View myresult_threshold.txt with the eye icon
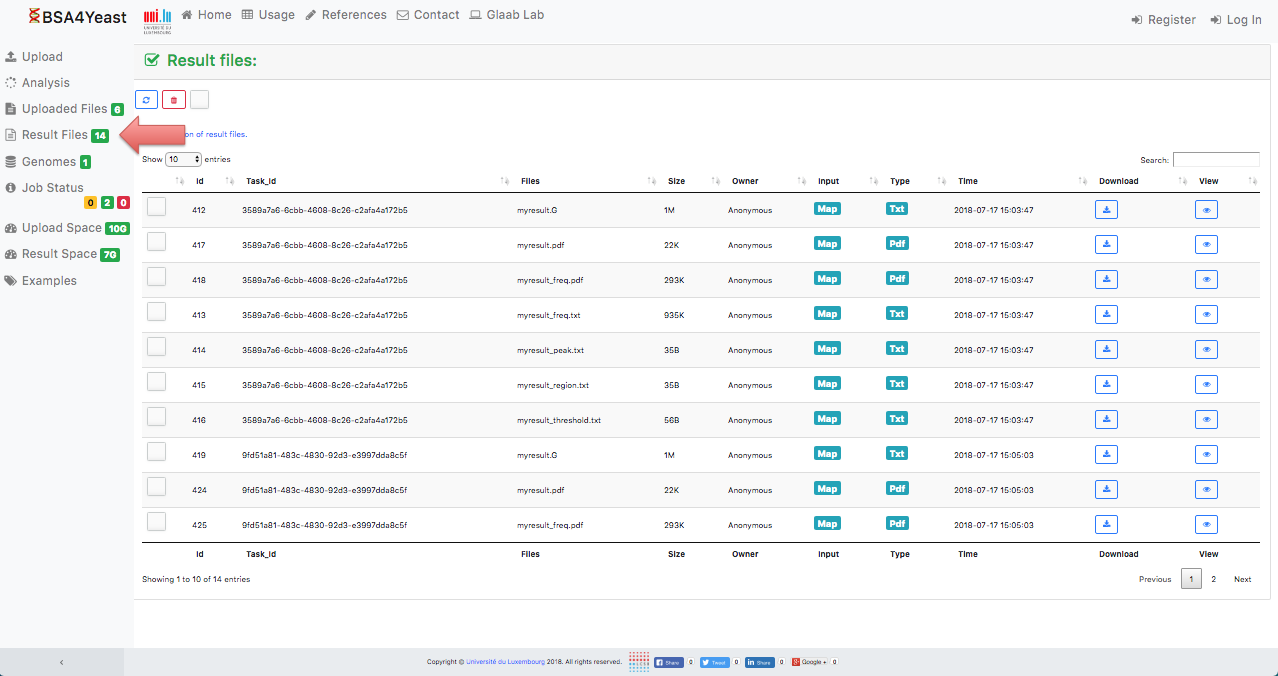The width and height of the screenshot is (1278, 676). point(1206,420)
